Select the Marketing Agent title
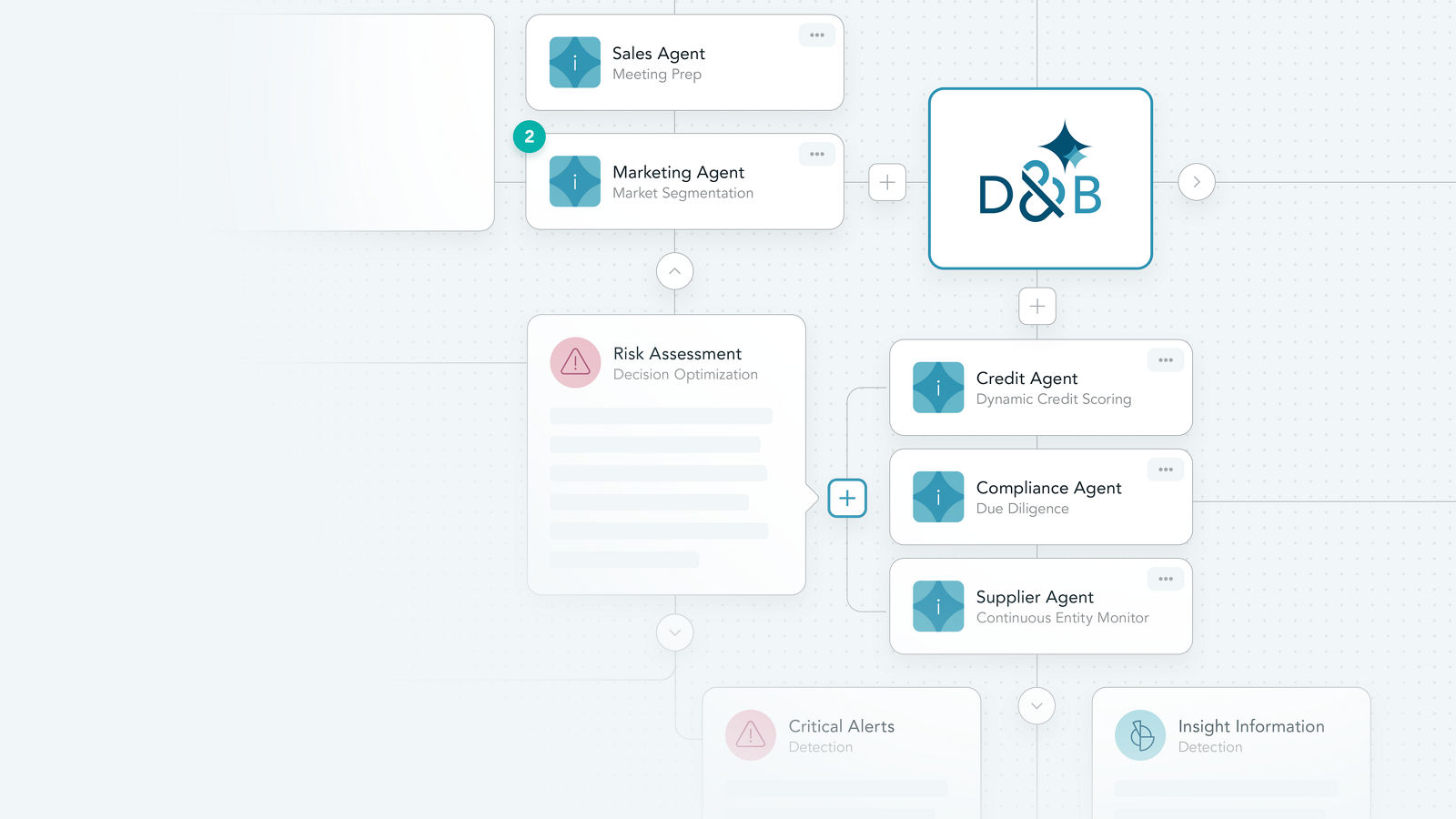 click(679, 172)
